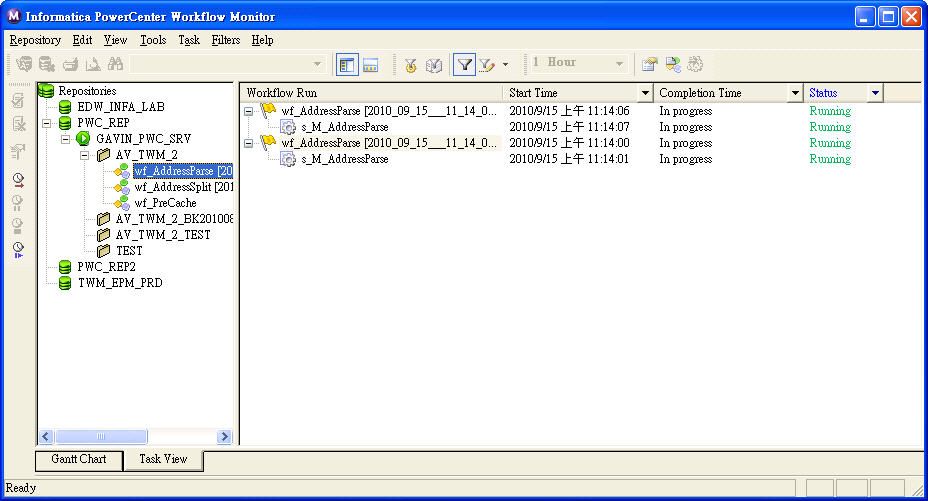Collapse the wf_AddressParse run started 11:14:00
The height and width of the screenshot is (501, 928).
pos(249,143)
